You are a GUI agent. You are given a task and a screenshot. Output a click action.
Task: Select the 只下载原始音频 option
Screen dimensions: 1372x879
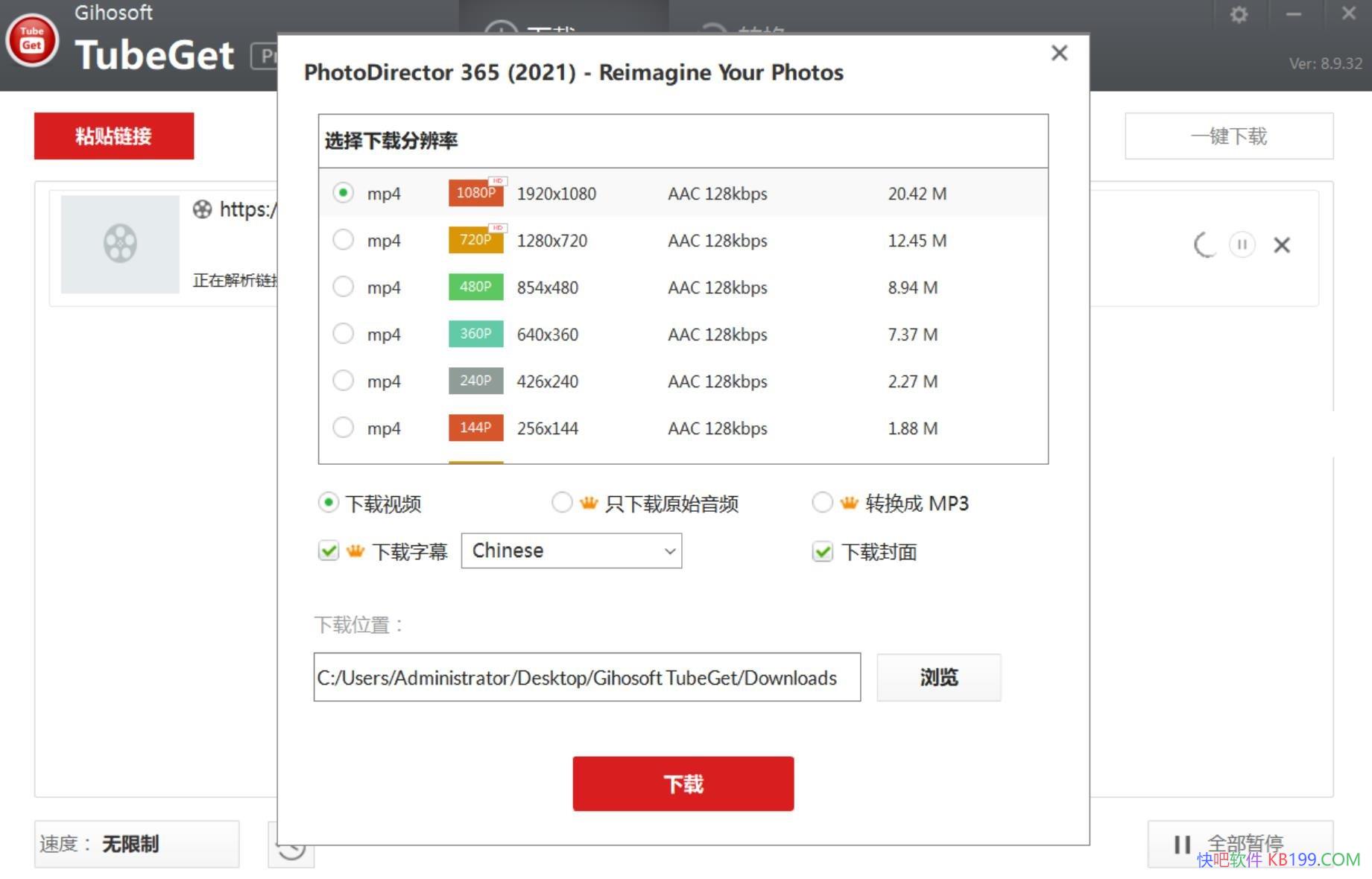(x=563, y=503)
